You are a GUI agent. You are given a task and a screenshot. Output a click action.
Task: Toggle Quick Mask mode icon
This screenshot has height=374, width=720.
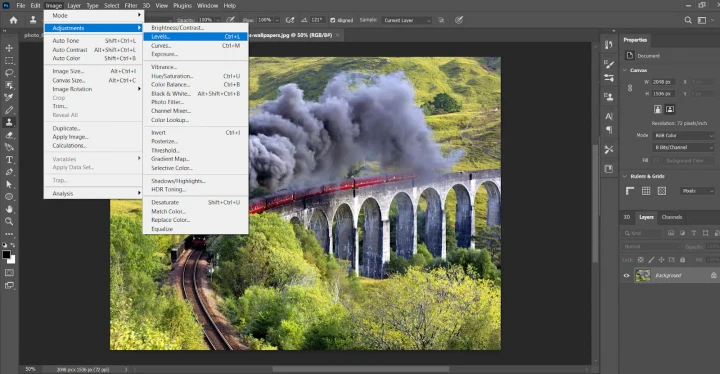9,273
